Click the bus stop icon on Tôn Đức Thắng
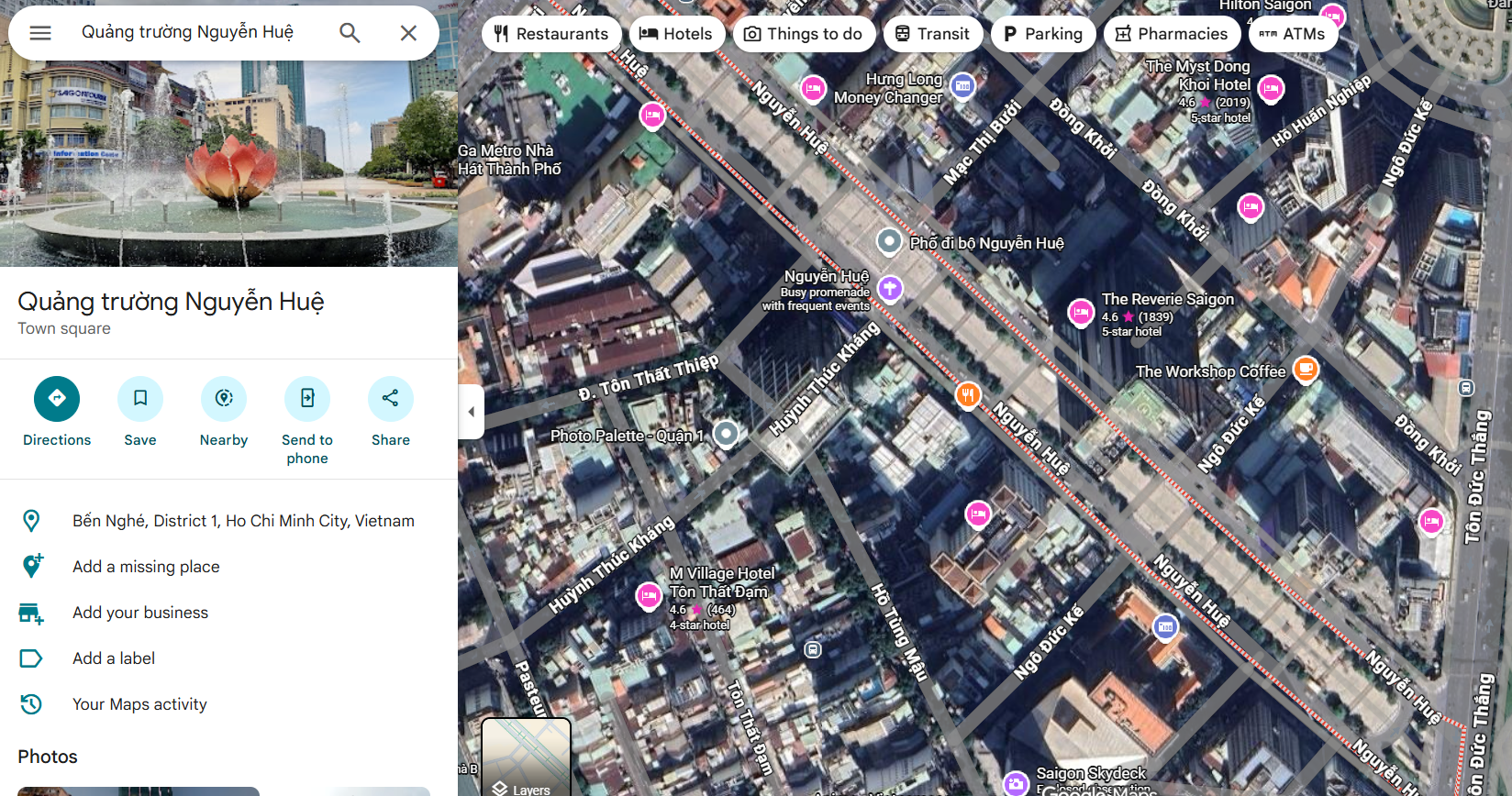 [x=1466, y=388]
